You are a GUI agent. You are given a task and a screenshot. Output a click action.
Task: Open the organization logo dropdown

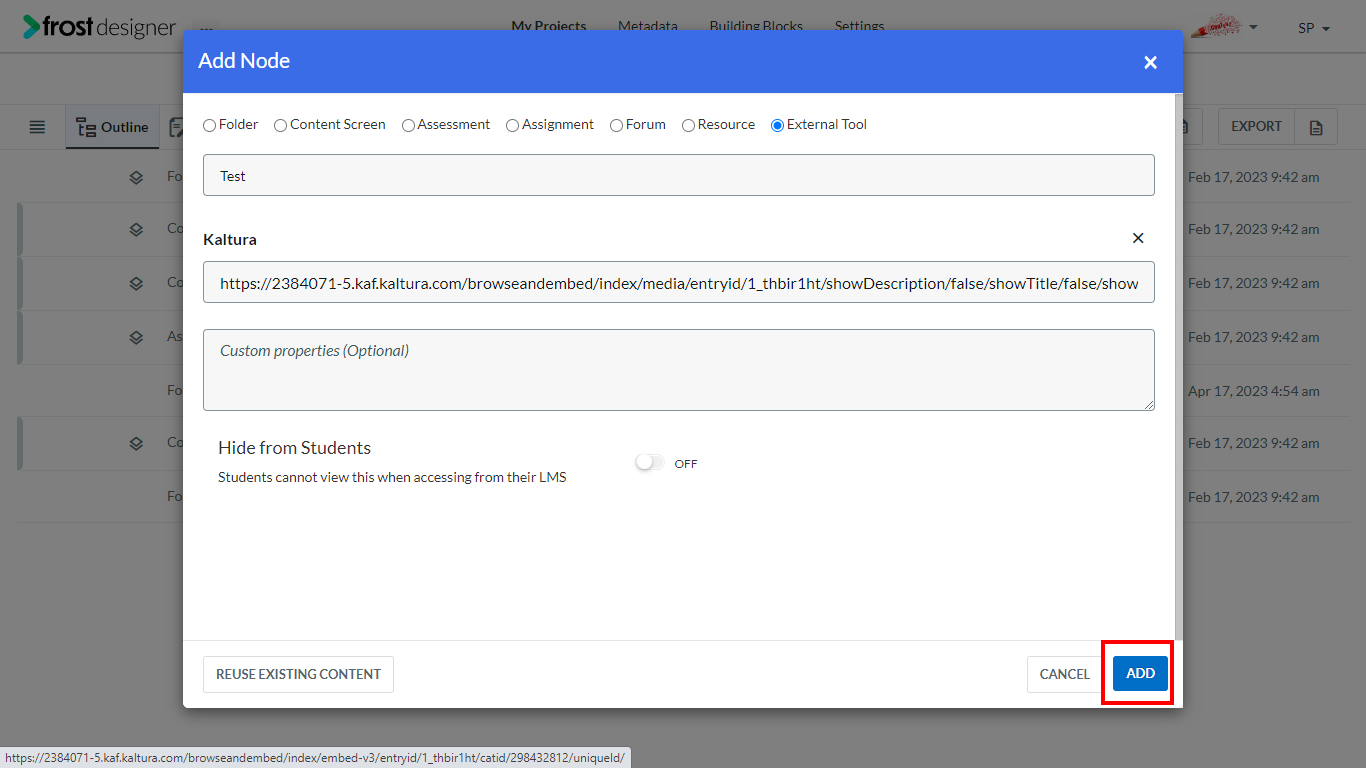pos(1225,26)
